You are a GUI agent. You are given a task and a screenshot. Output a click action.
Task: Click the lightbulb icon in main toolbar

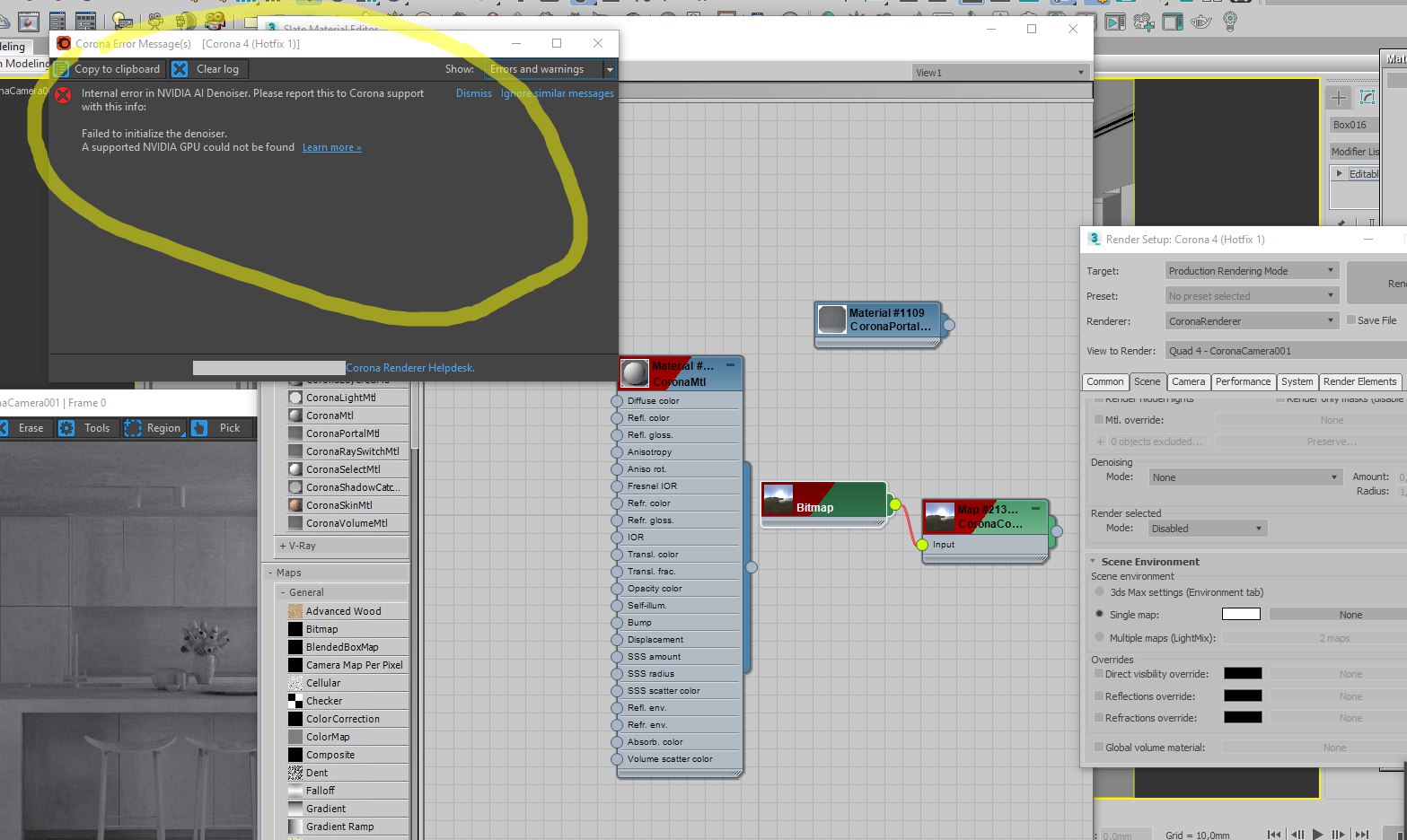[1230, 21]
